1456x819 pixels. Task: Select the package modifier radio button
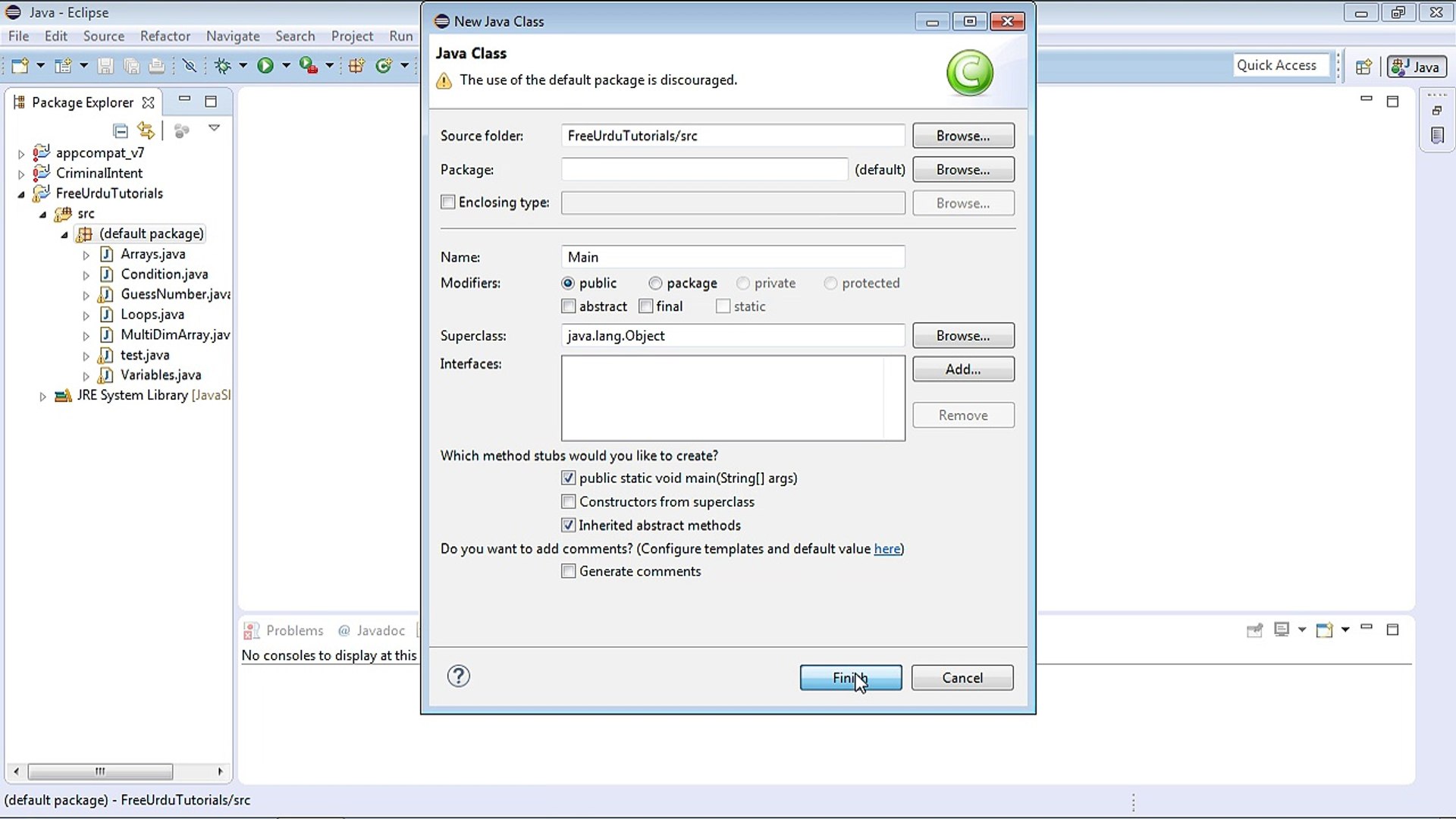[655, 283]
